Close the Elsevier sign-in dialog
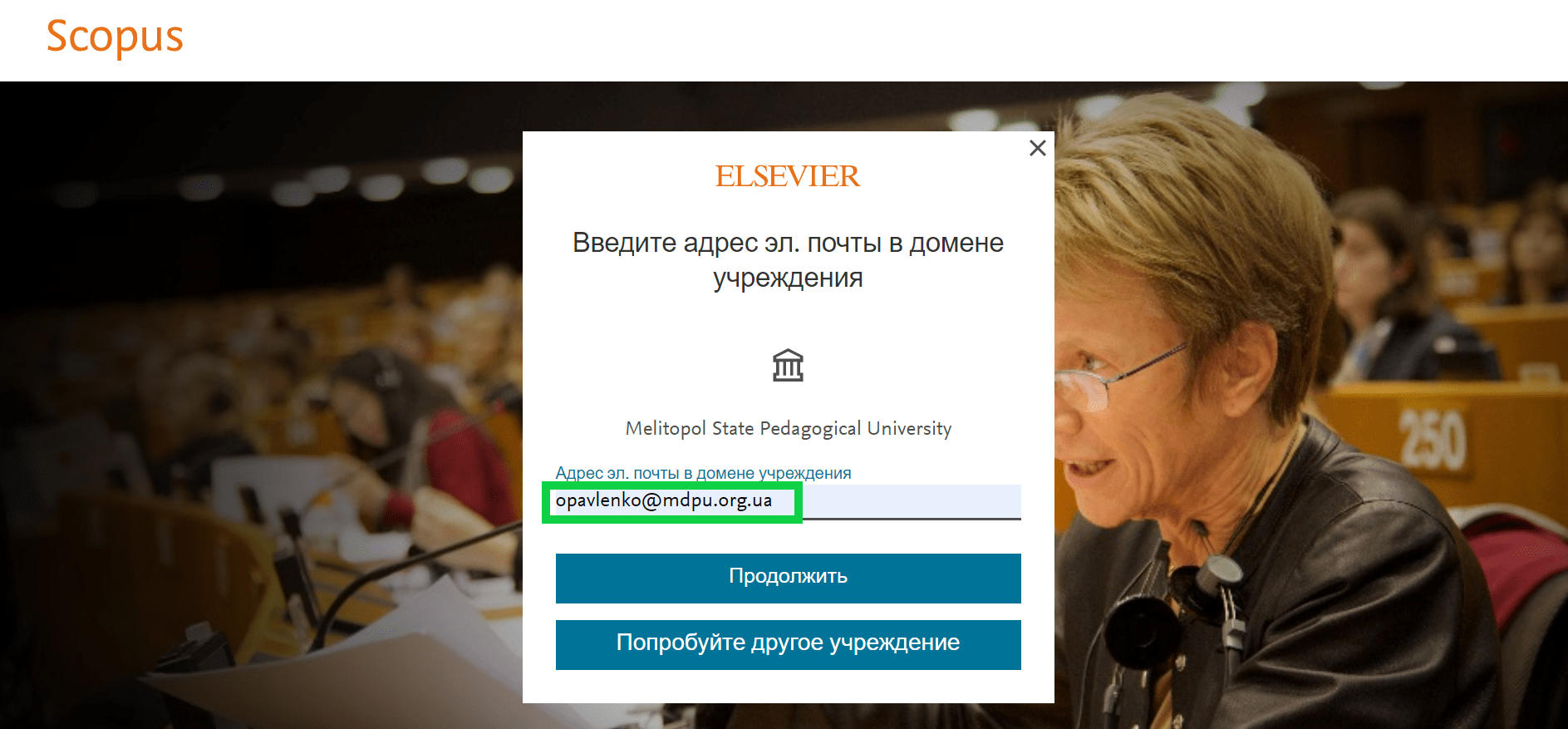 pyautogui.click(x=1037, y=148)
